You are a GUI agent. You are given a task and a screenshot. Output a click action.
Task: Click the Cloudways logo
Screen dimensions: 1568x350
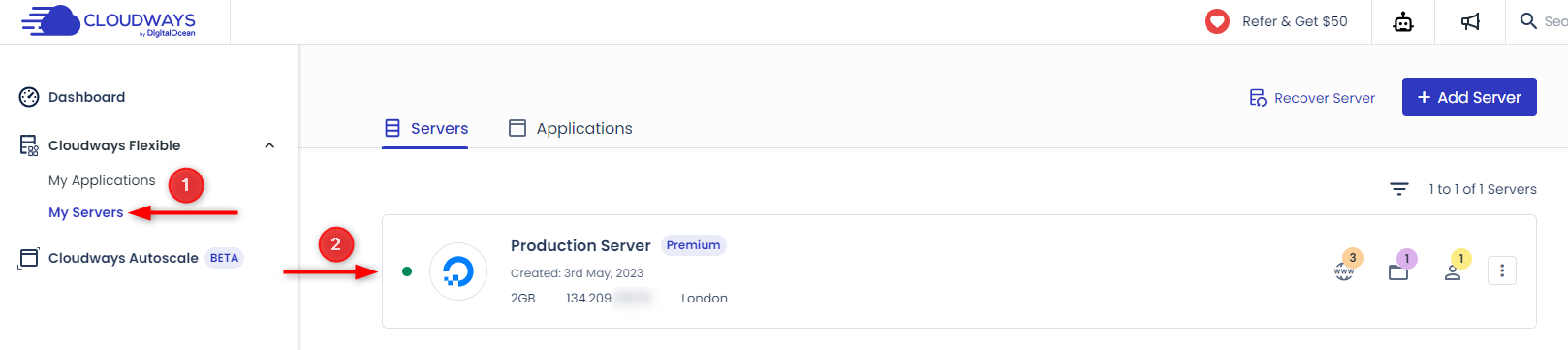click(109, 21)
